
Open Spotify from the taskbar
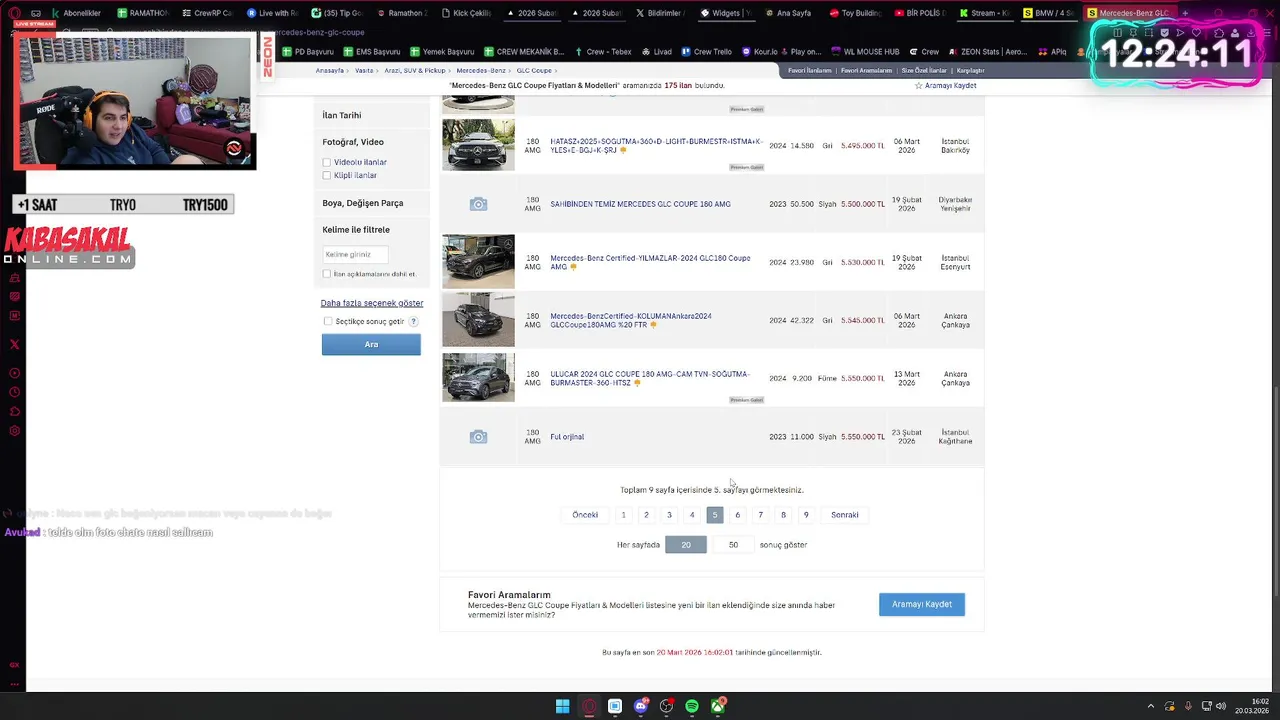pos(692,706)
